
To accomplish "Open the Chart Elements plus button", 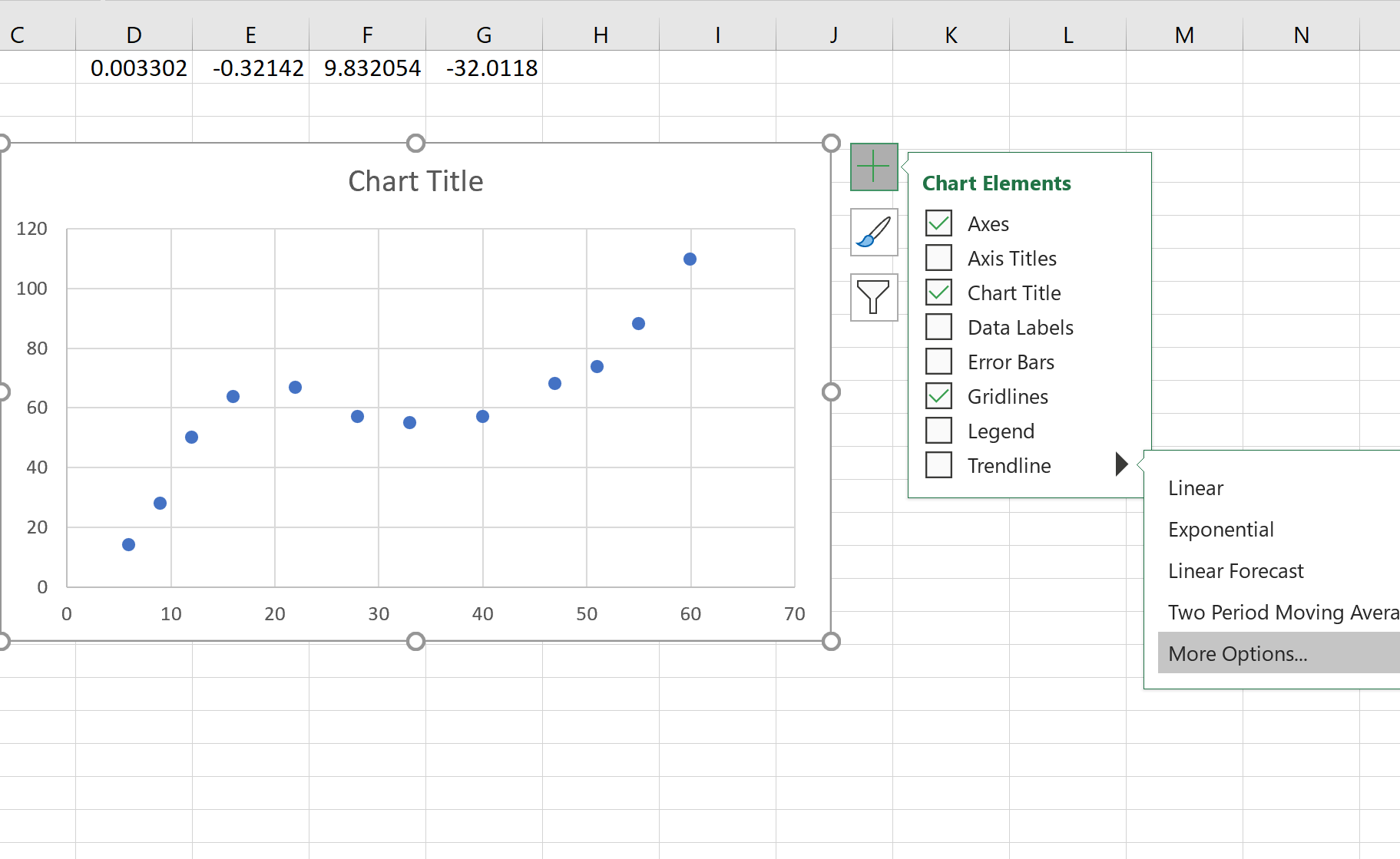I will pyautogui.click(x=873, y=166).
